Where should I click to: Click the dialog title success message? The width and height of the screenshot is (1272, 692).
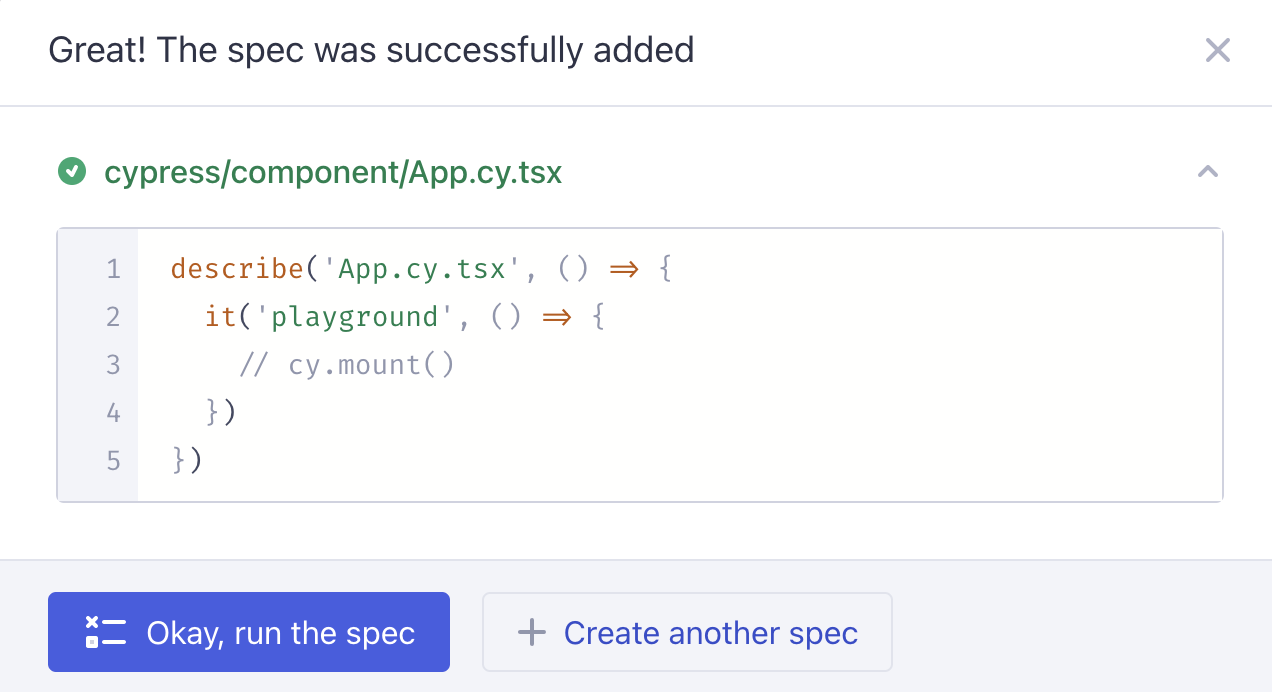click(x=371, y=49)
